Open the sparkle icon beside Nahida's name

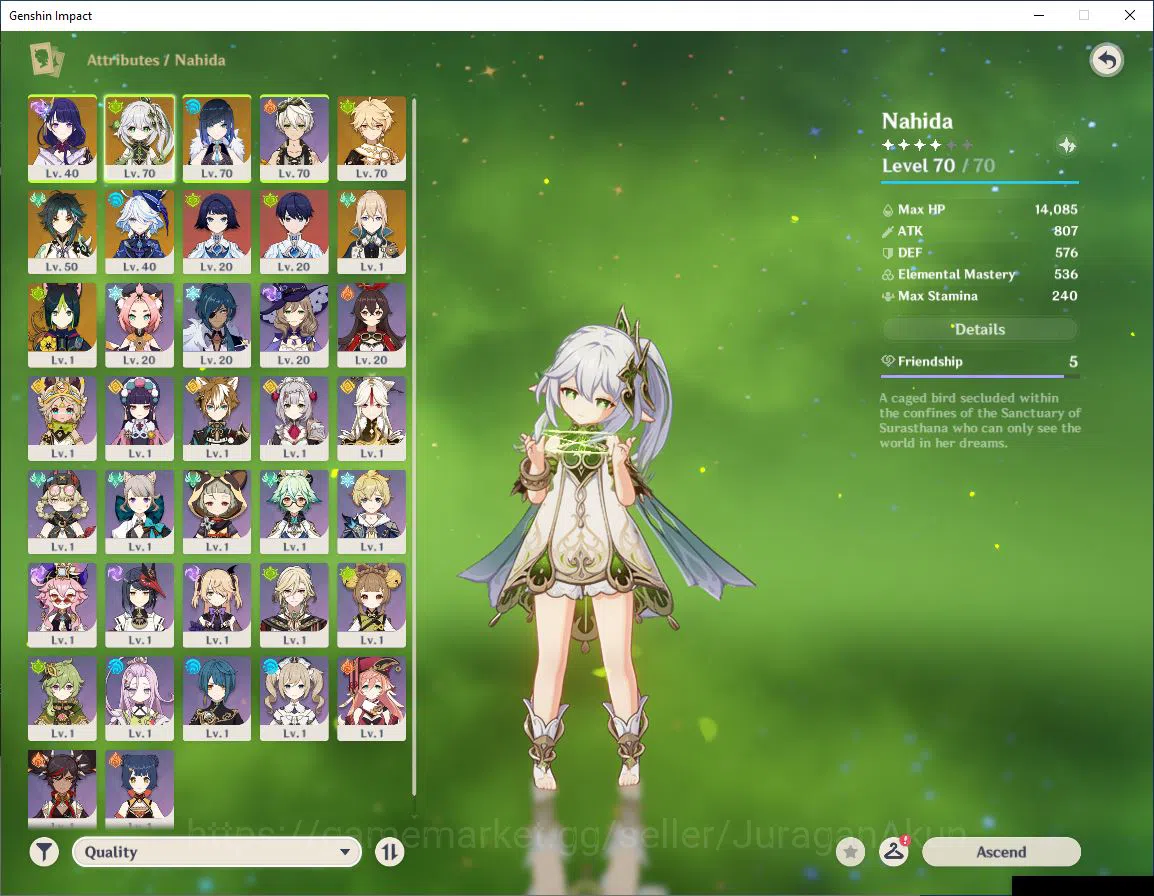tap(1067, 145)
